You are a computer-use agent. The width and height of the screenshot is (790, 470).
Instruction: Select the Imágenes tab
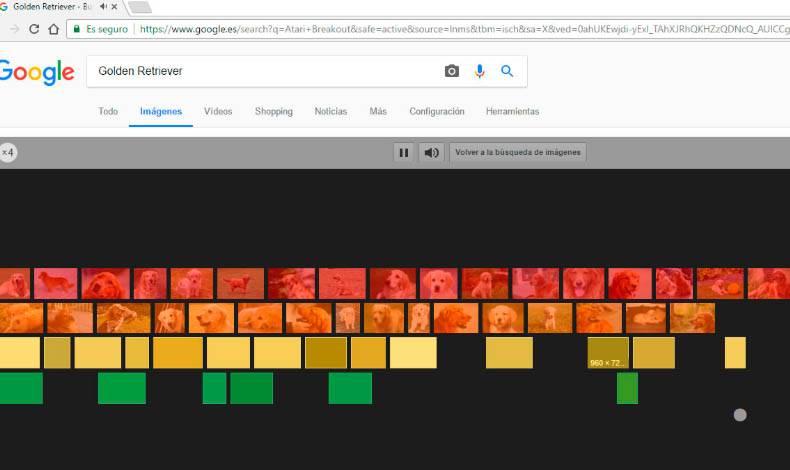coord(161,111)
